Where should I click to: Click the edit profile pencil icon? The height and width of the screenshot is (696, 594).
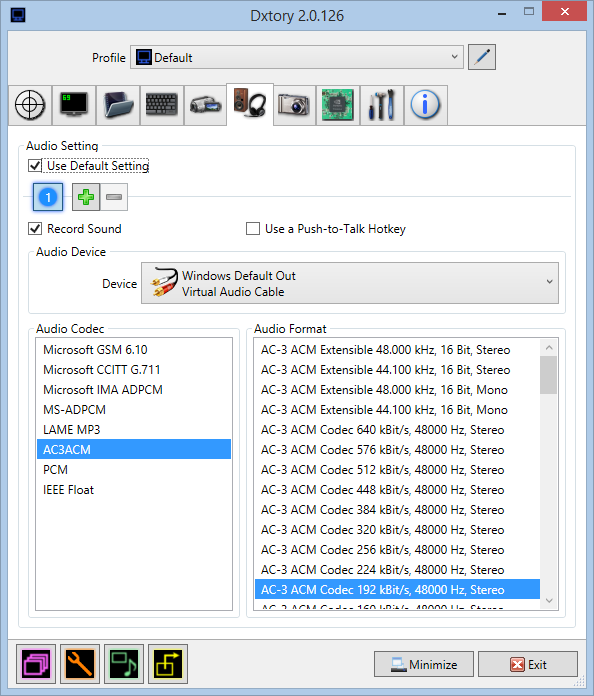pos(482,57)
